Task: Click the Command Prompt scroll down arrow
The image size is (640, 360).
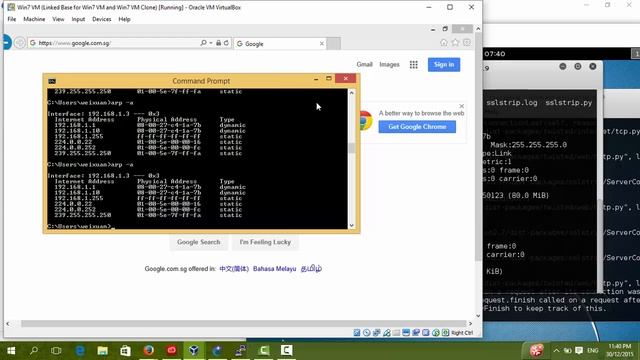Action: tap(351, 225)
